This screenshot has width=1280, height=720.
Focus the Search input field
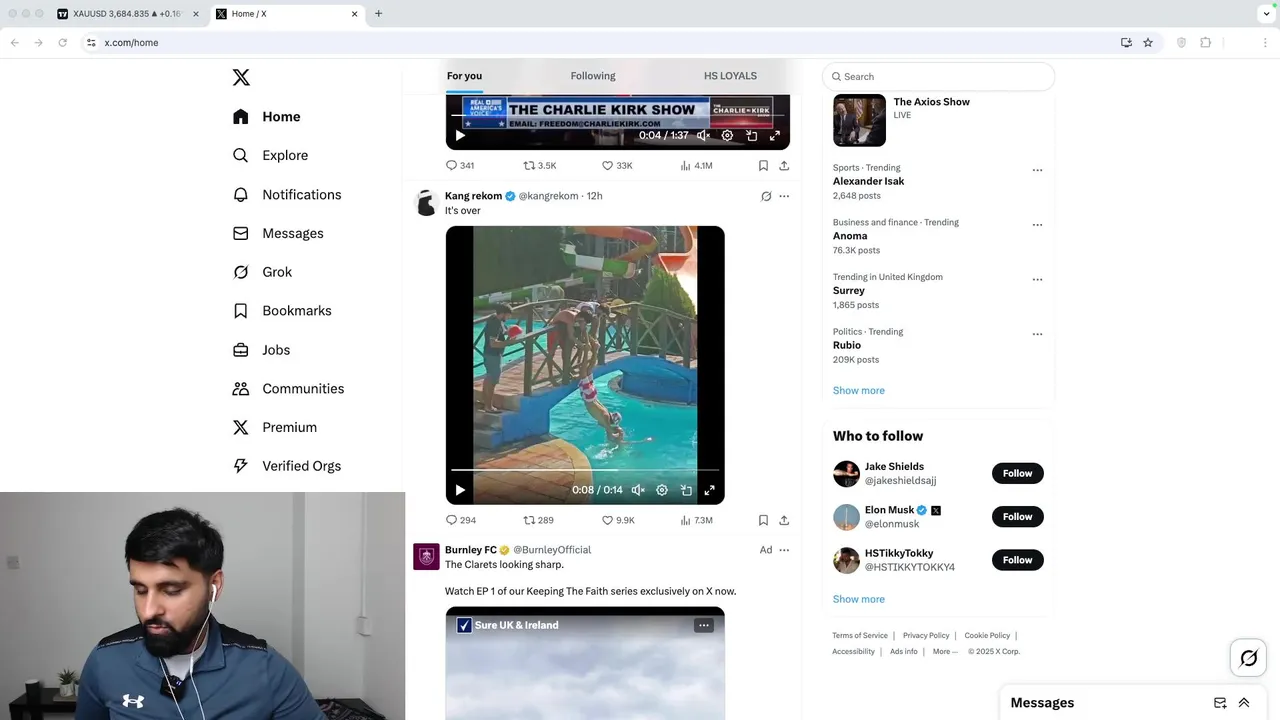click(938, 76)
